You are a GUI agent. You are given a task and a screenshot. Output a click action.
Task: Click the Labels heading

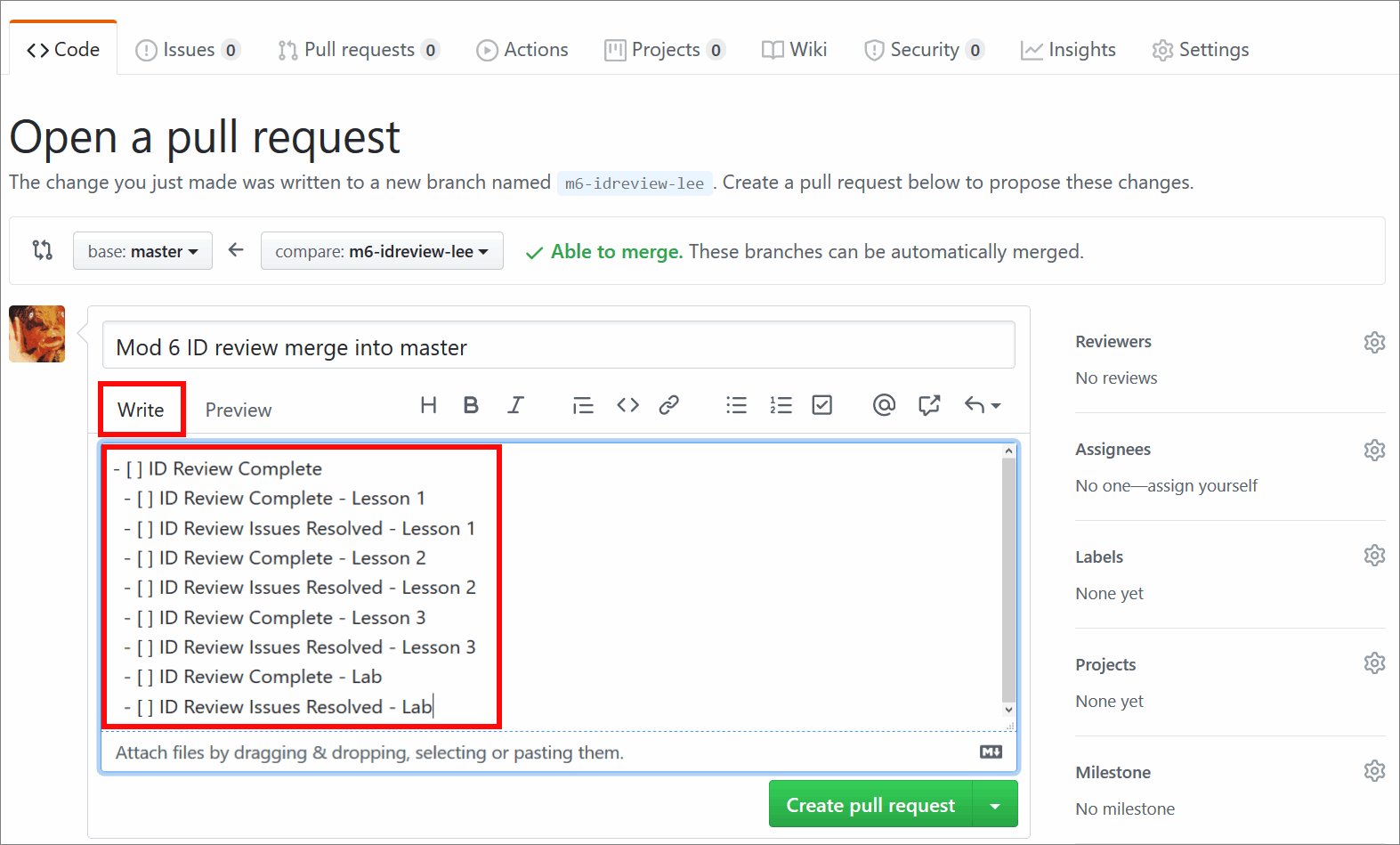(x=1099, y=557)
